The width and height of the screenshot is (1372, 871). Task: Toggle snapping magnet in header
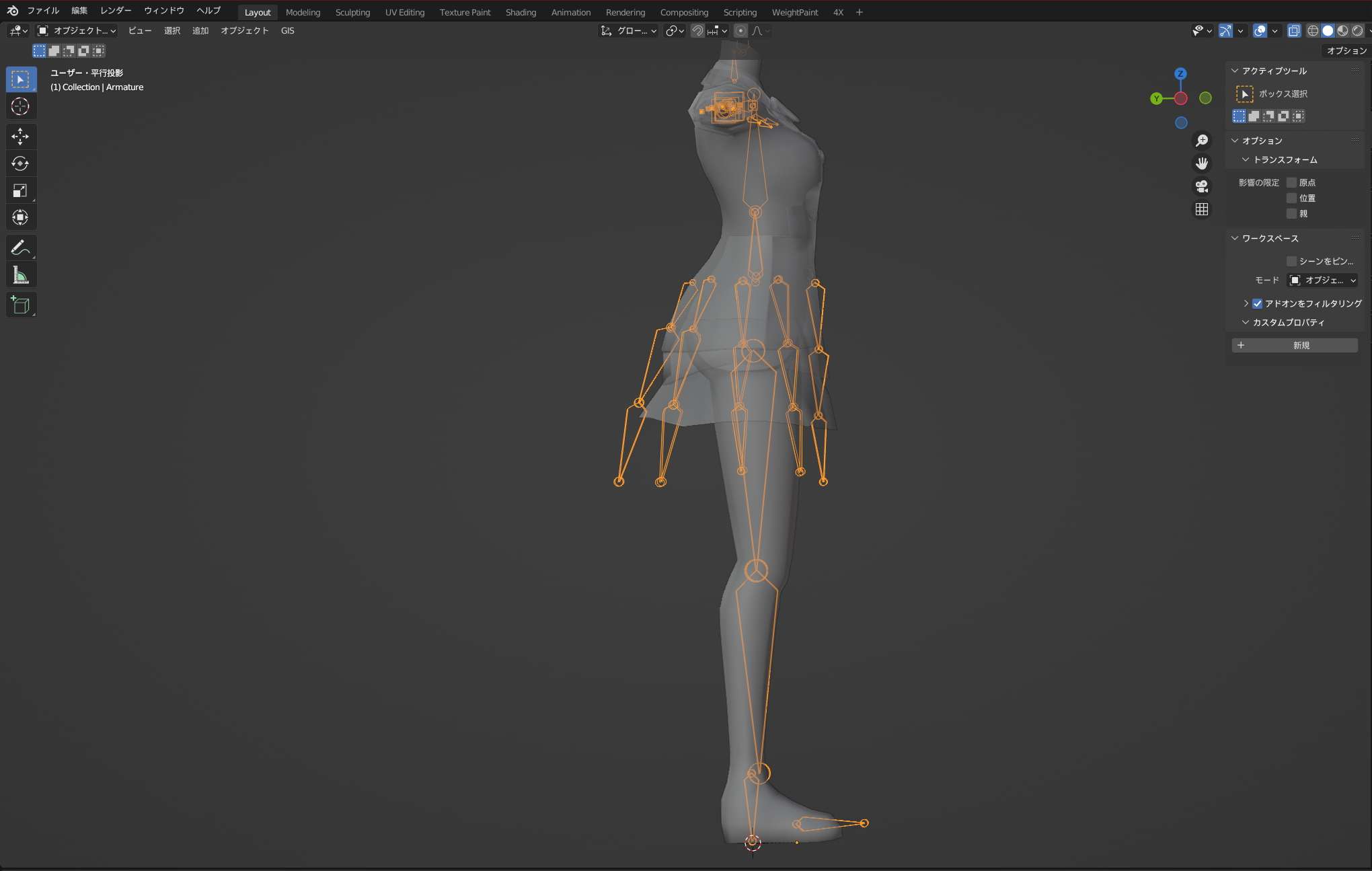(697, 30)
